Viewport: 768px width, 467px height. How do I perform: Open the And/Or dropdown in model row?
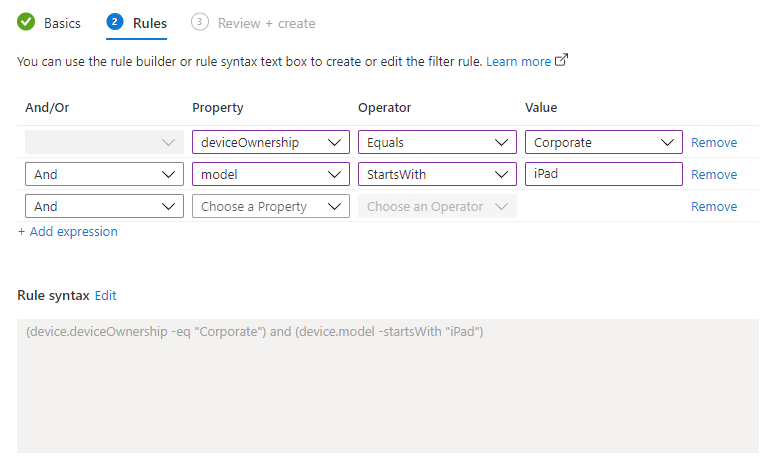104,175
